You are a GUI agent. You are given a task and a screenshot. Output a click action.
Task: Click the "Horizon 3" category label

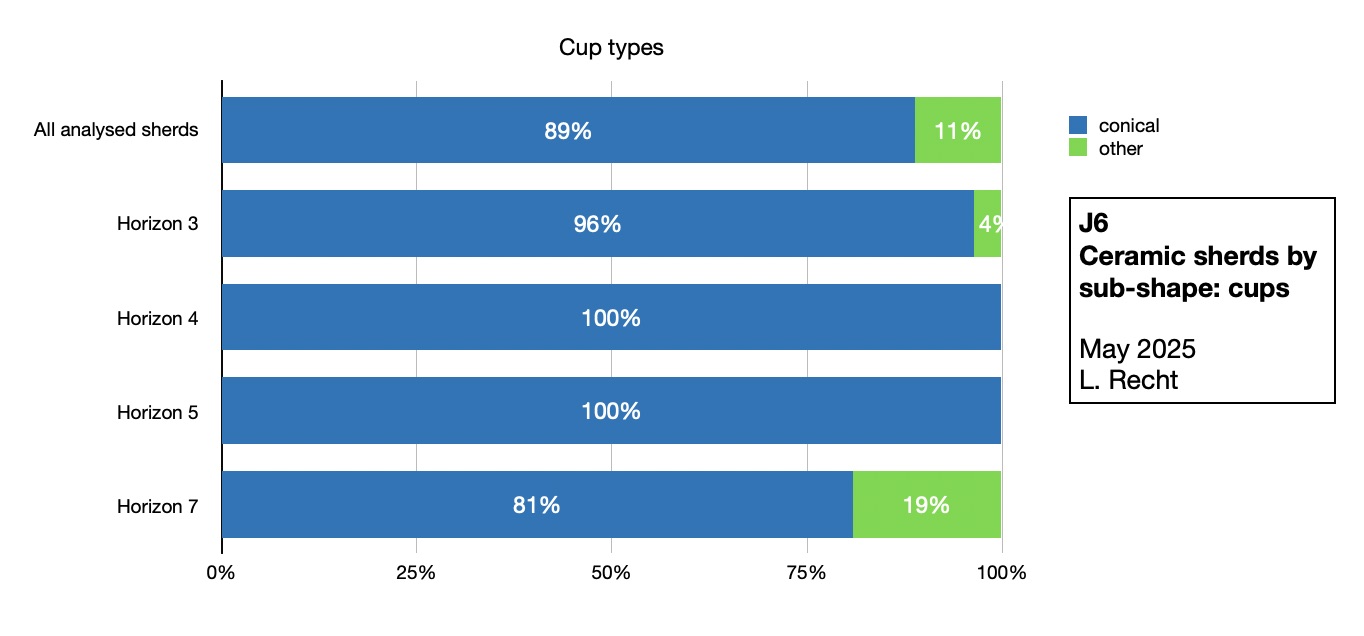(x=157, y=224)
